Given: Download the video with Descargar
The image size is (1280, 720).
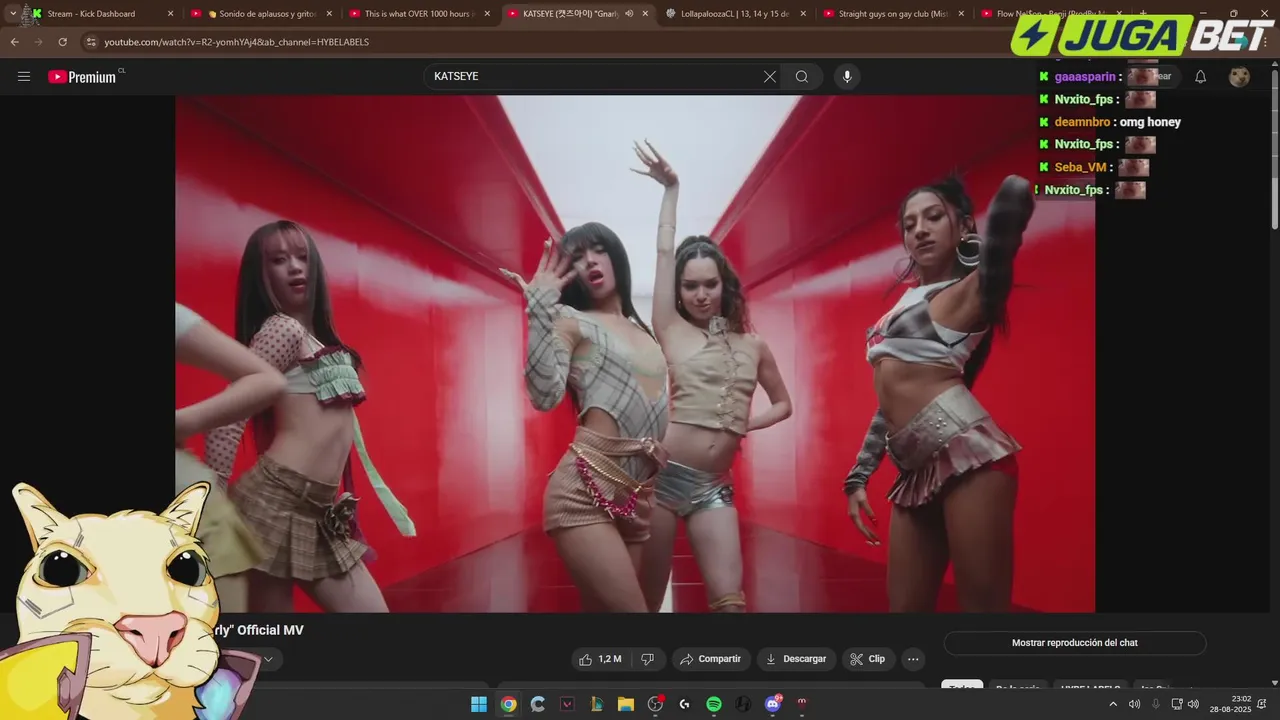Looking at the screenshot, I should click(796, 659).
